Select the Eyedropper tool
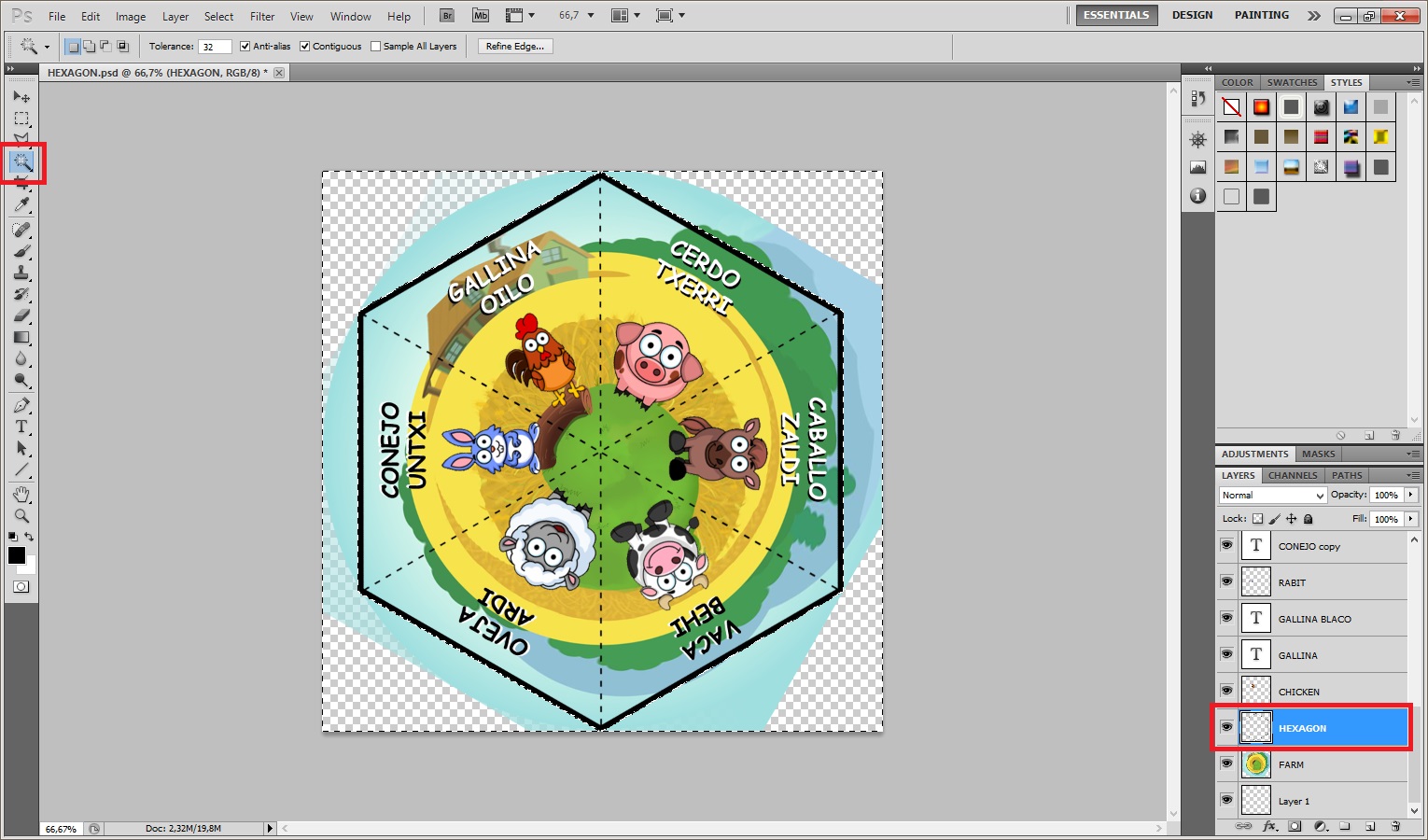Screen dimensions: 1428x840 [x=21, y=205]
